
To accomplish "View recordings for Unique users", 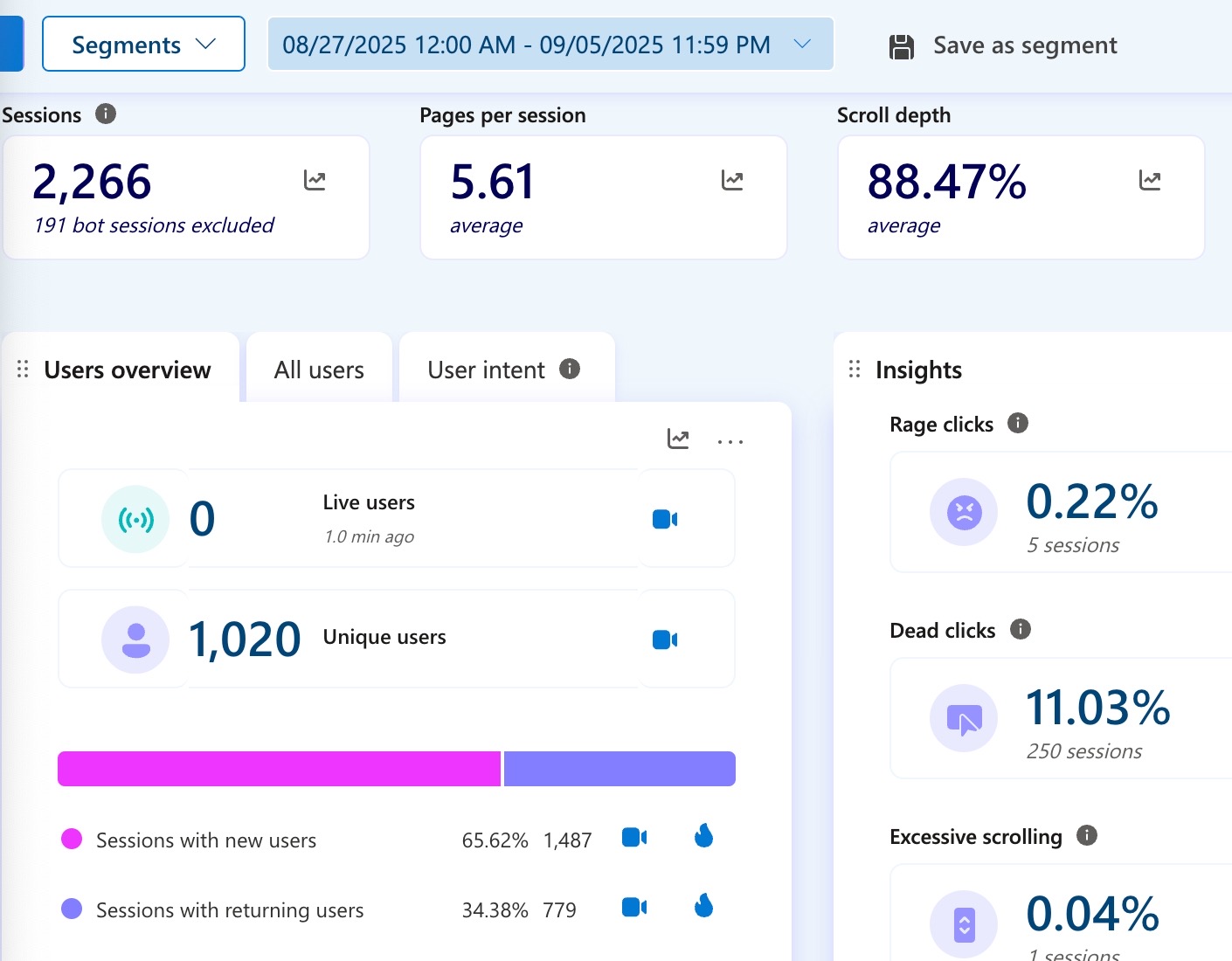I will 665,640.
